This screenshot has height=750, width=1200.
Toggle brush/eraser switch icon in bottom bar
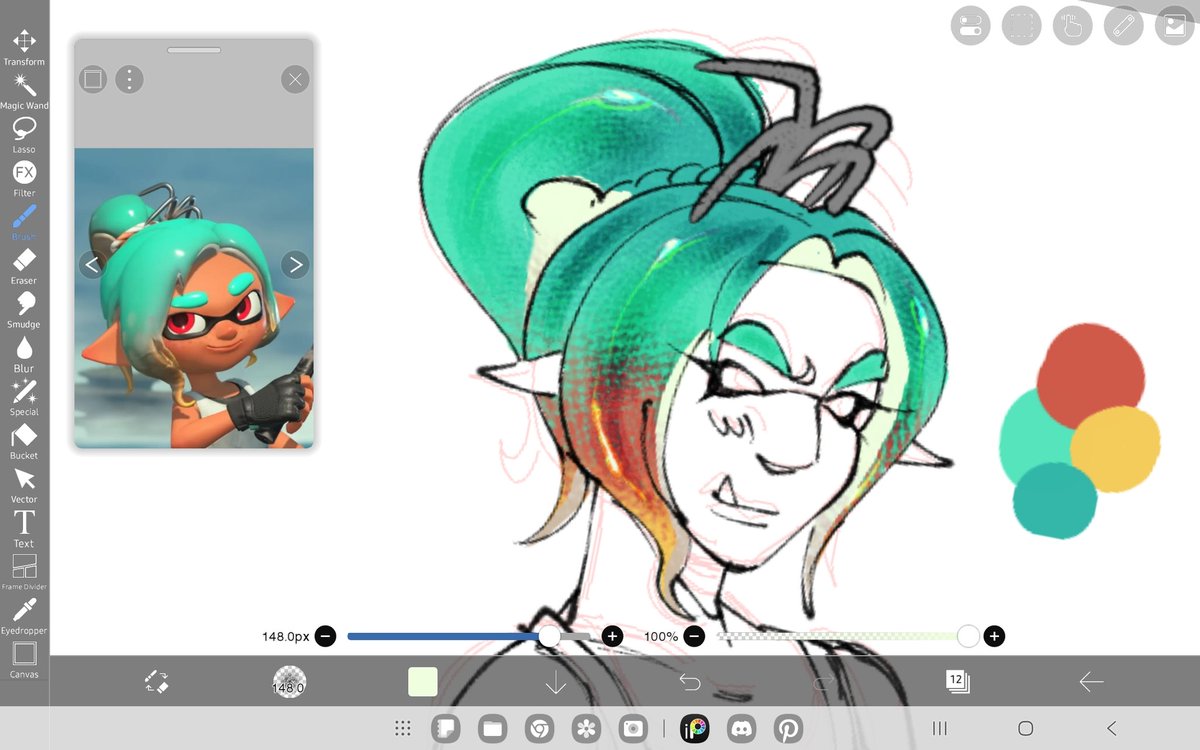(156, 682)
